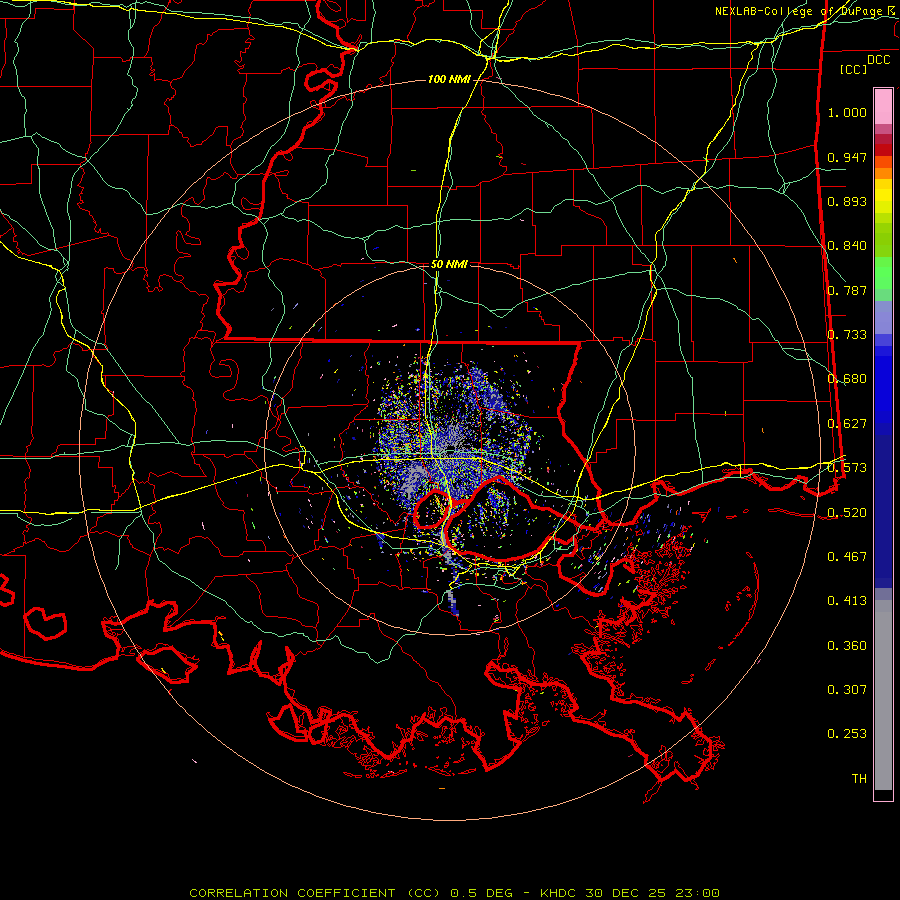Image resolution: width=900 pixels, height=900 pixels.
Task: Click the 0.840 color scale value
Action: tap(847, 246)
